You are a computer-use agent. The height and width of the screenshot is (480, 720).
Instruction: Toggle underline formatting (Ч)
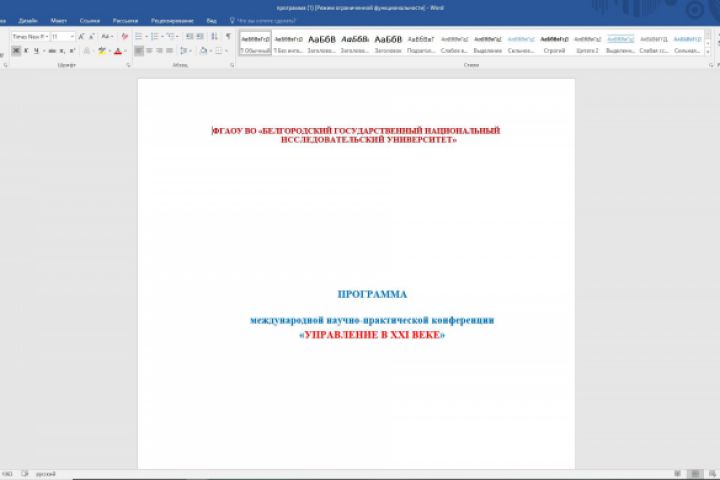pos(36,51)
